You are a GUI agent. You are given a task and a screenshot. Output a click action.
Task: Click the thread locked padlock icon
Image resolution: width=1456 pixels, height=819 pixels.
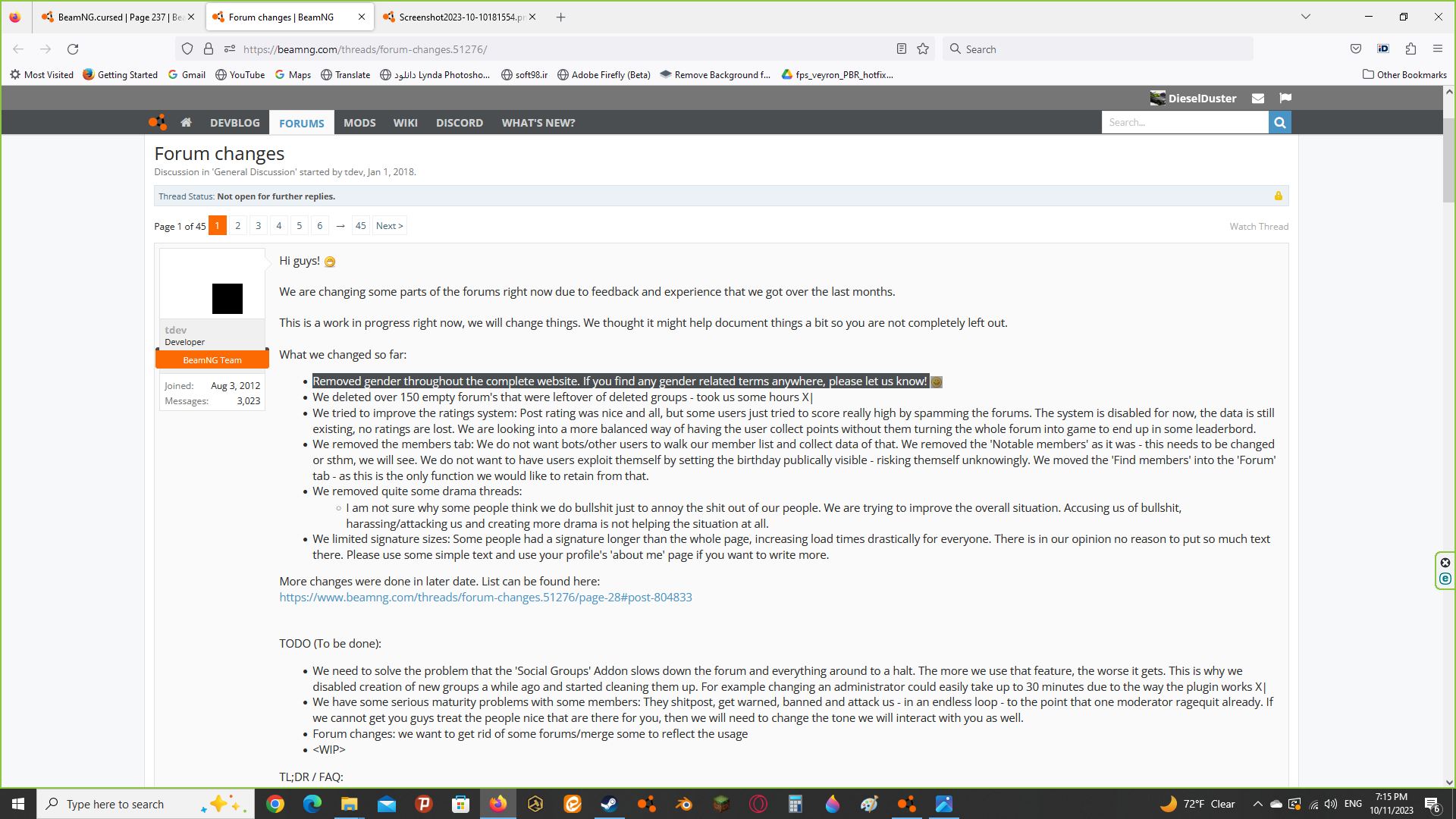coord(1279,196)
